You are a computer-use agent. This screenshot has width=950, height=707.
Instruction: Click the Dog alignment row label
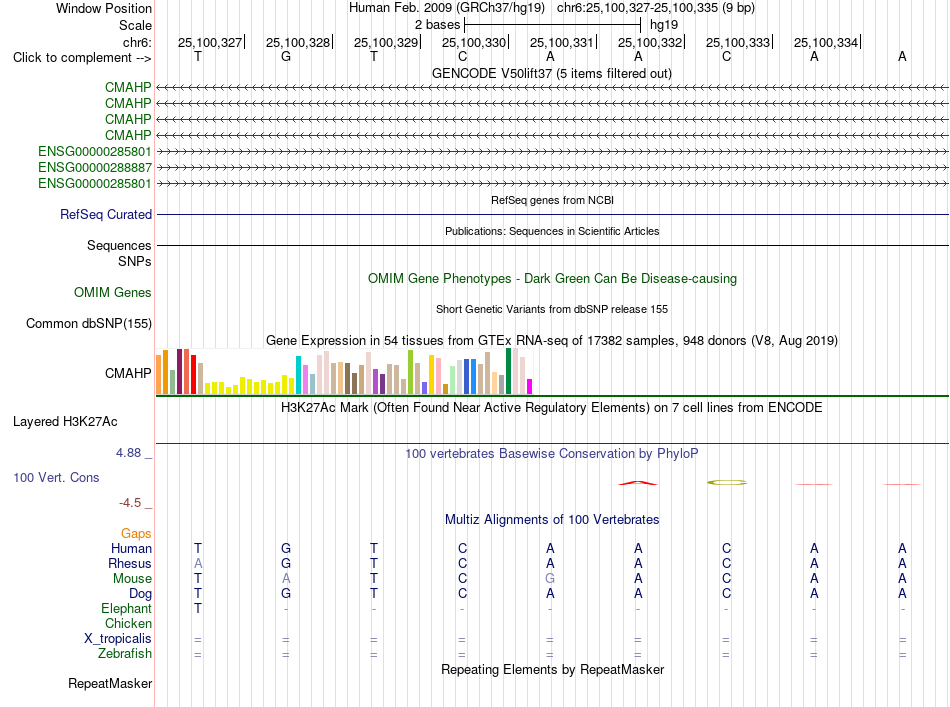click(x=140, y=594)
